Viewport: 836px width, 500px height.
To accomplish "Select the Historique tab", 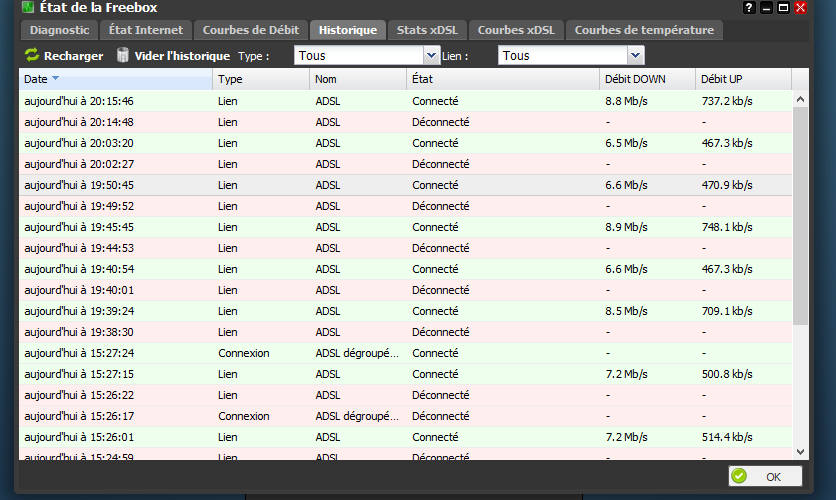I will (348, 30).
